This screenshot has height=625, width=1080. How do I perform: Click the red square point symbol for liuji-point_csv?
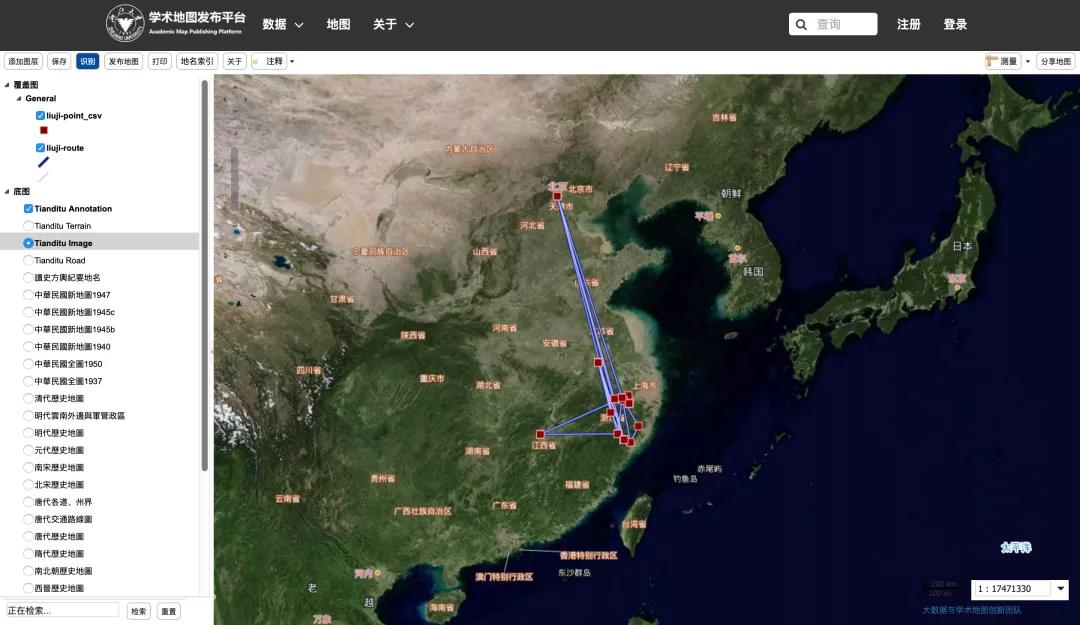tap(43, 130)
